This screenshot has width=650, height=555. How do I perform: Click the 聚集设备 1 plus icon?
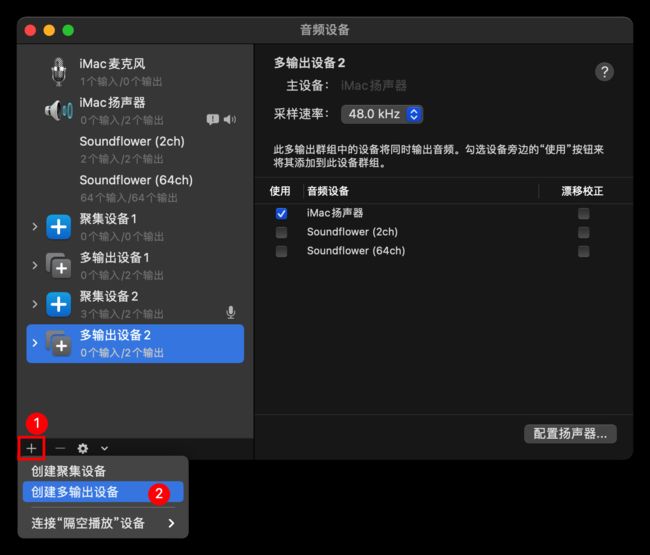coord(58,227)
